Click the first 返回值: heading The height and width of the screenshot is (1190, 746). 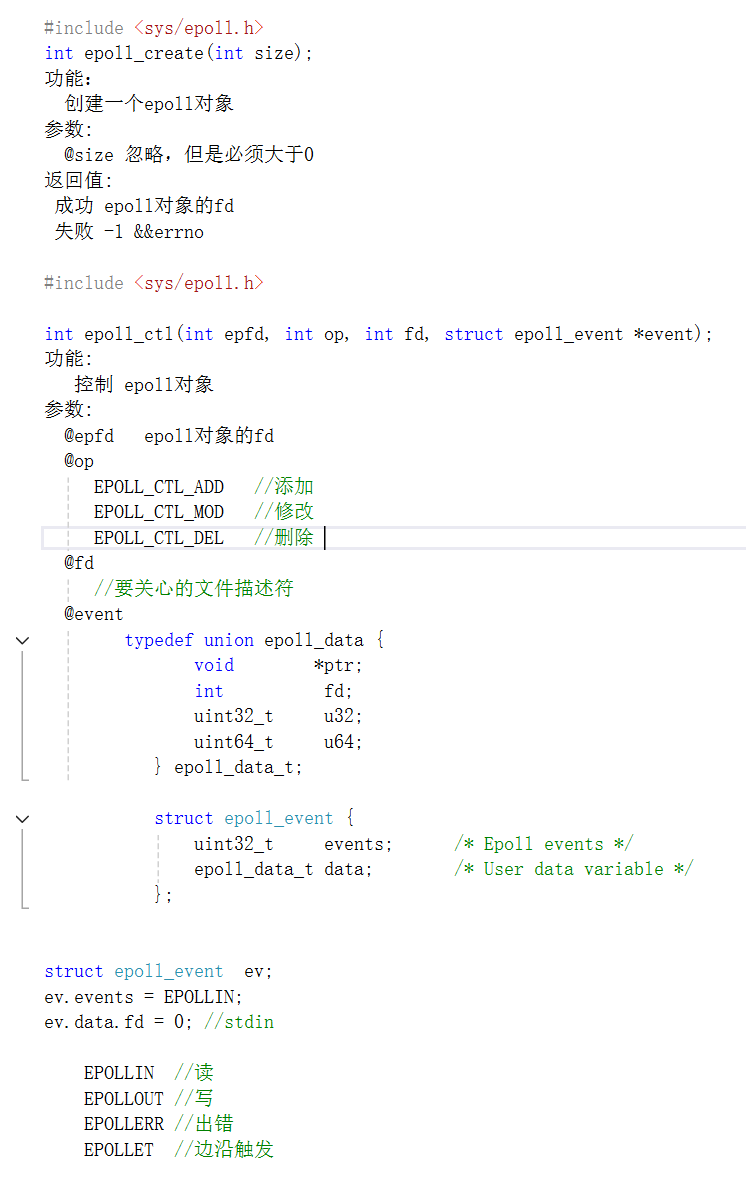pos(79,181)
